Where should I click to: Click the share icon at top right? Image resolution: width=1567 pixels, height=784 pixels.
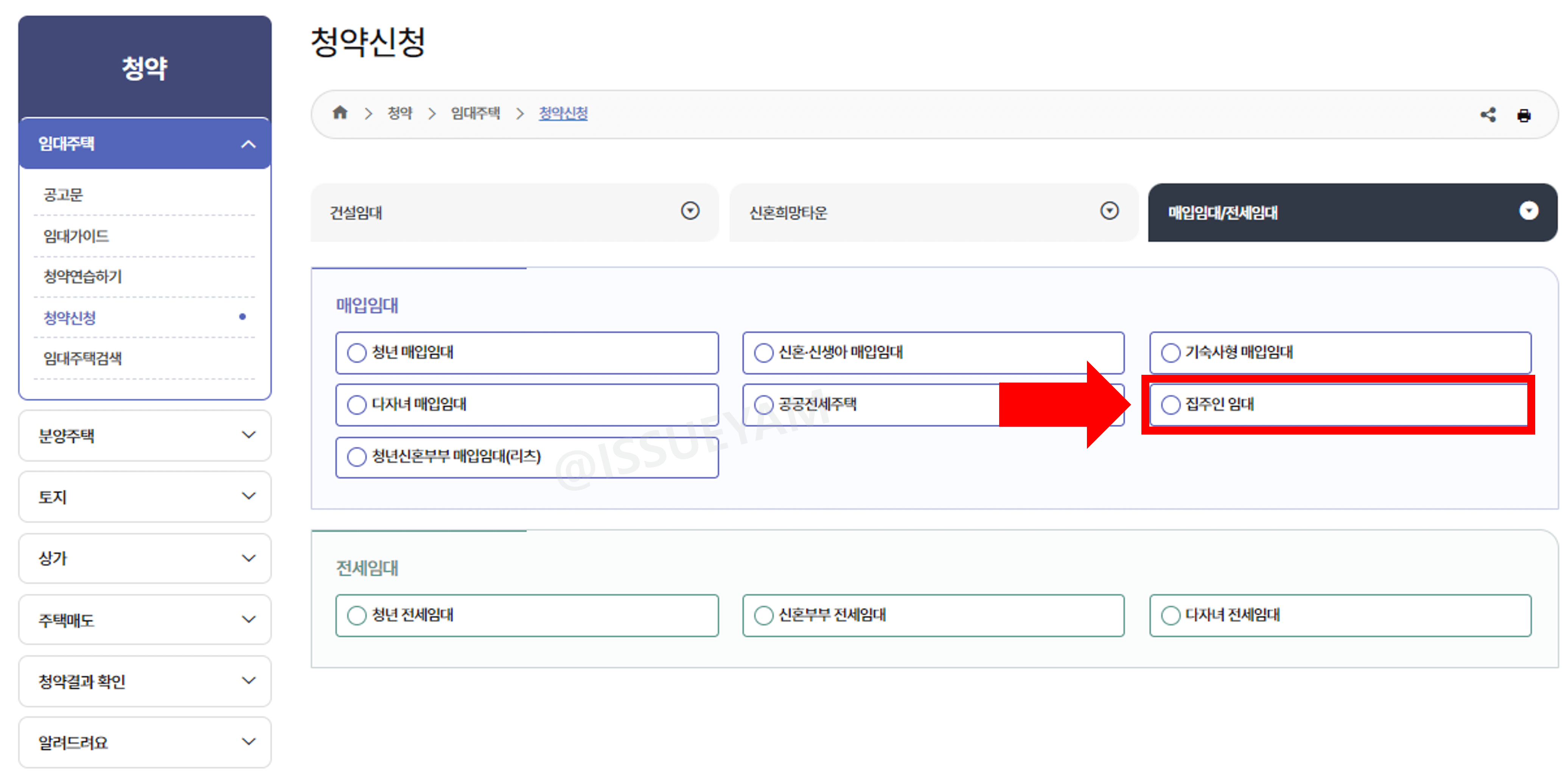[x=1489, y=114]
